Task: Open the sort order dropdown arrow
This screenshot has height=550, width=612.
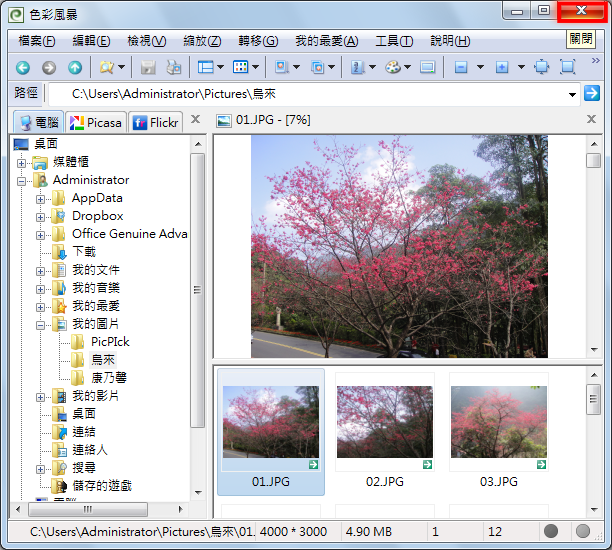Action: 372,67
